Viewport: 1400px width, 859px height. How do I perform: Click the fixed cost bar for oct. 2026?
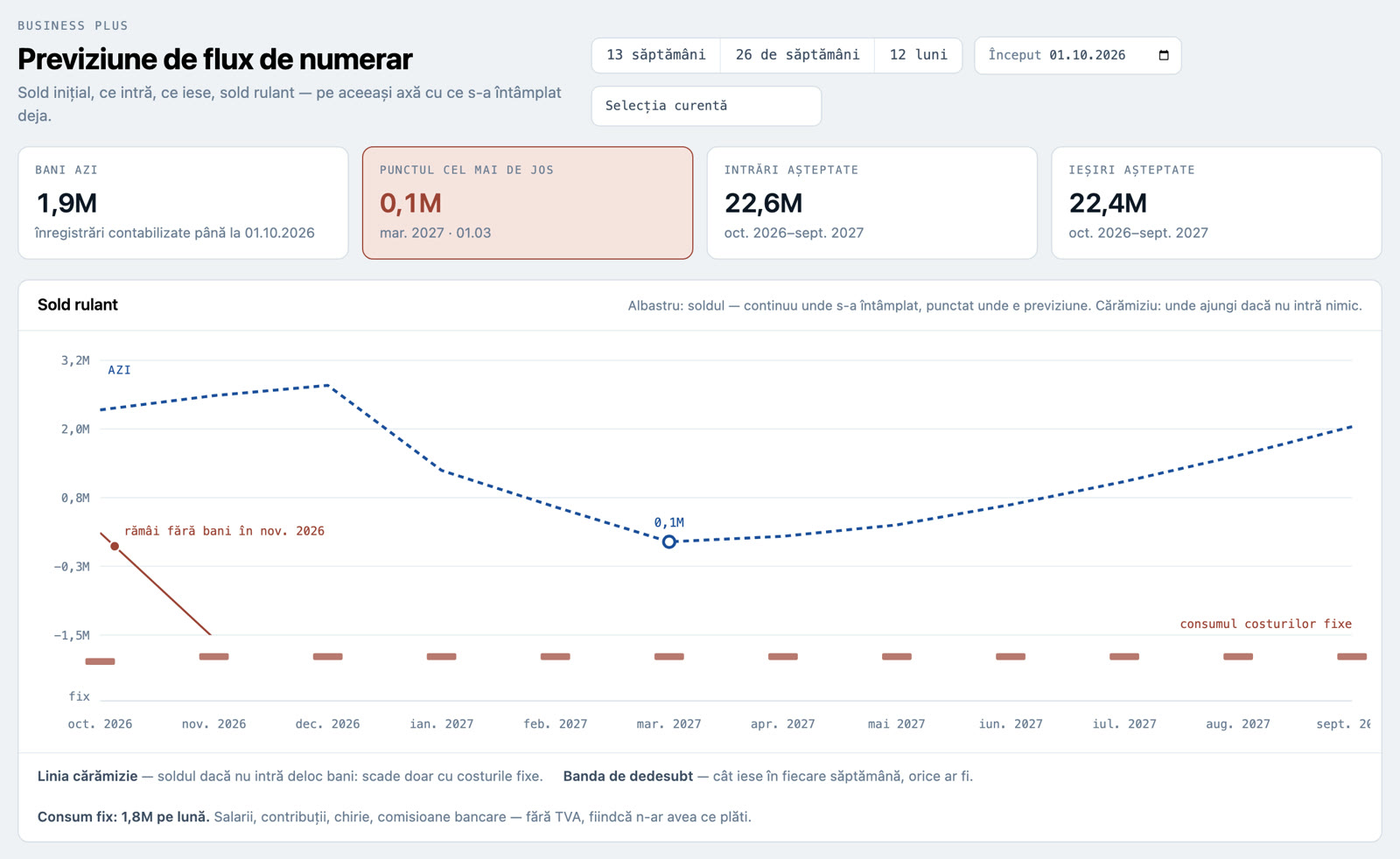point(101,661)
